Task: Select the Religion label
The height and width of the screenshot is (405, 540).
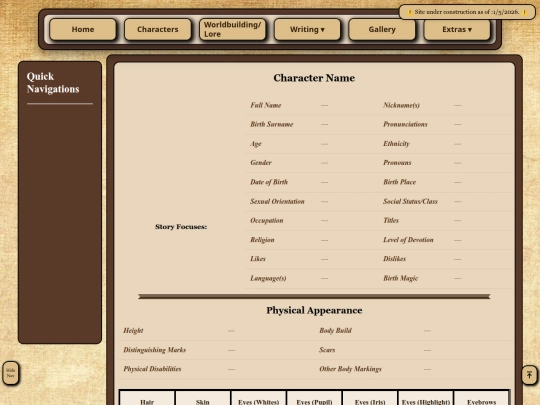Action: (x=262, y=240)
